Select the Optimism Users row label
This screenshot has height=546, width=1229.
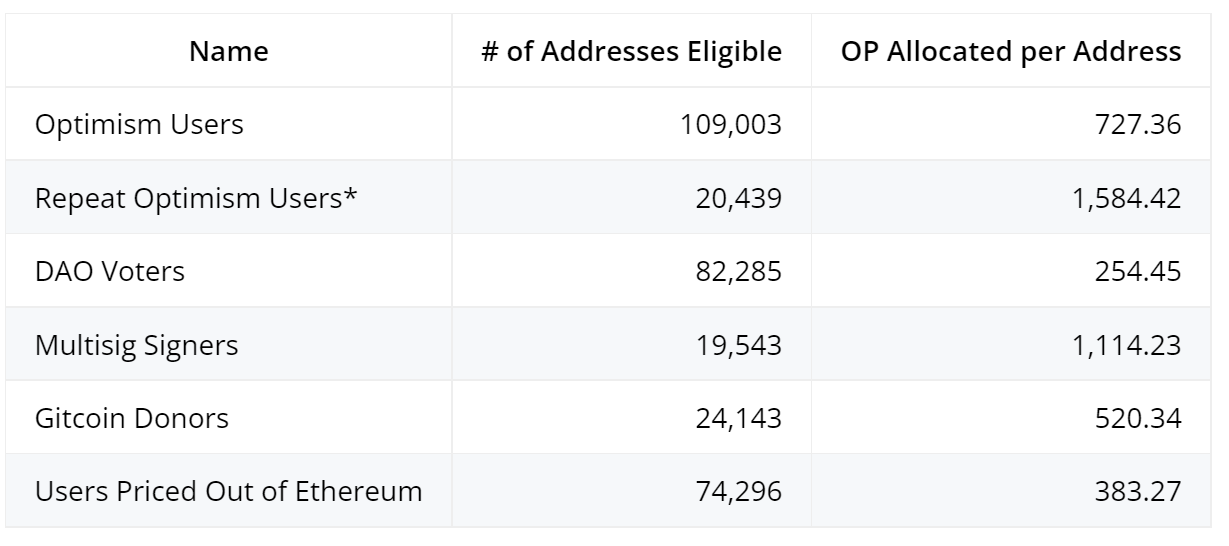(x=139, y=125)
